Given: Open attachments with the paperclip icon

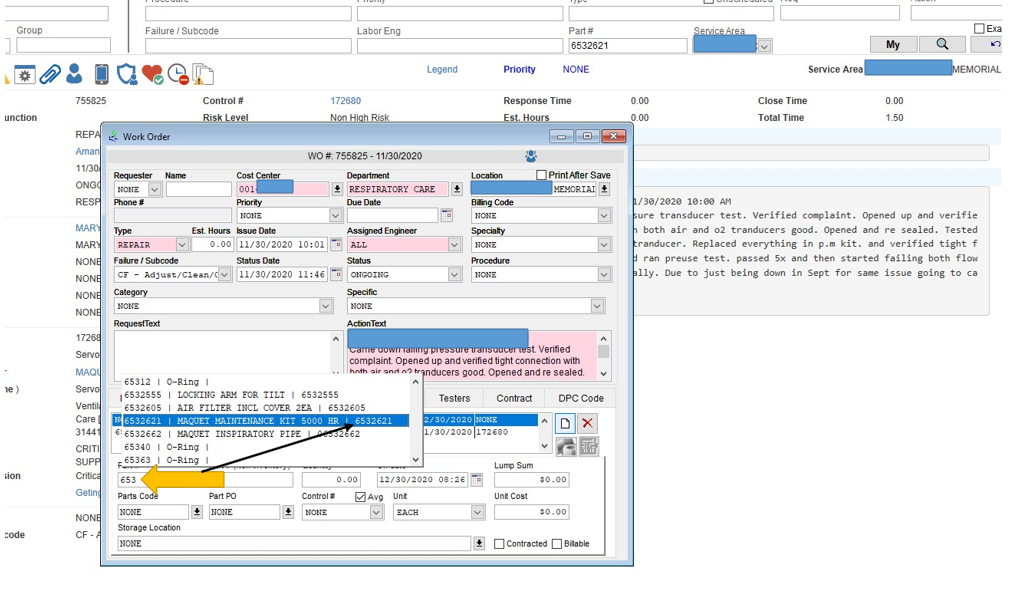Looking at the screenshot, I should coord(50,75).
